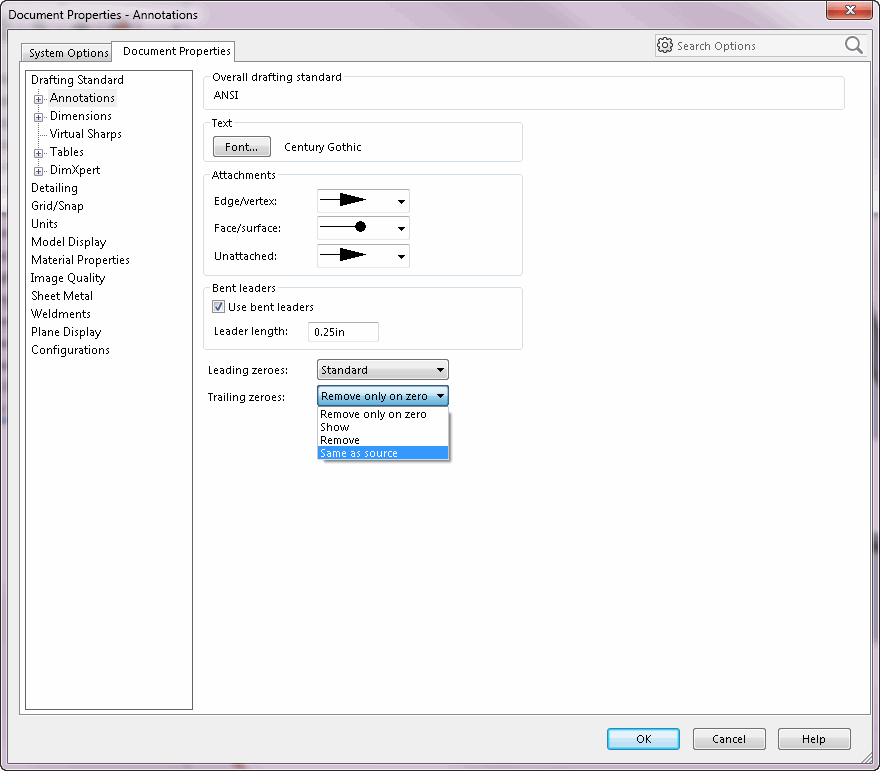This screenshot has height=771, width=880.
Task: Open the Leading zeroes dropdown
Action: 383,370
